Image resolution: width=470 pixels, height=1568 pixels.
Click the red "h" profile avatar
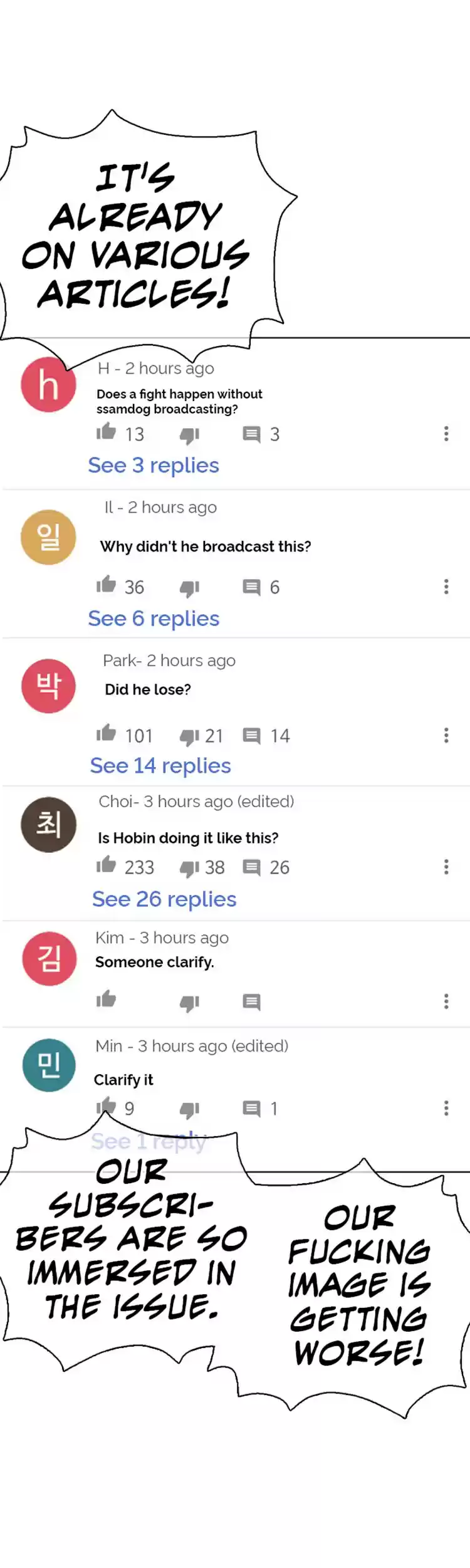pyautogui.click(x=48, y=384)
